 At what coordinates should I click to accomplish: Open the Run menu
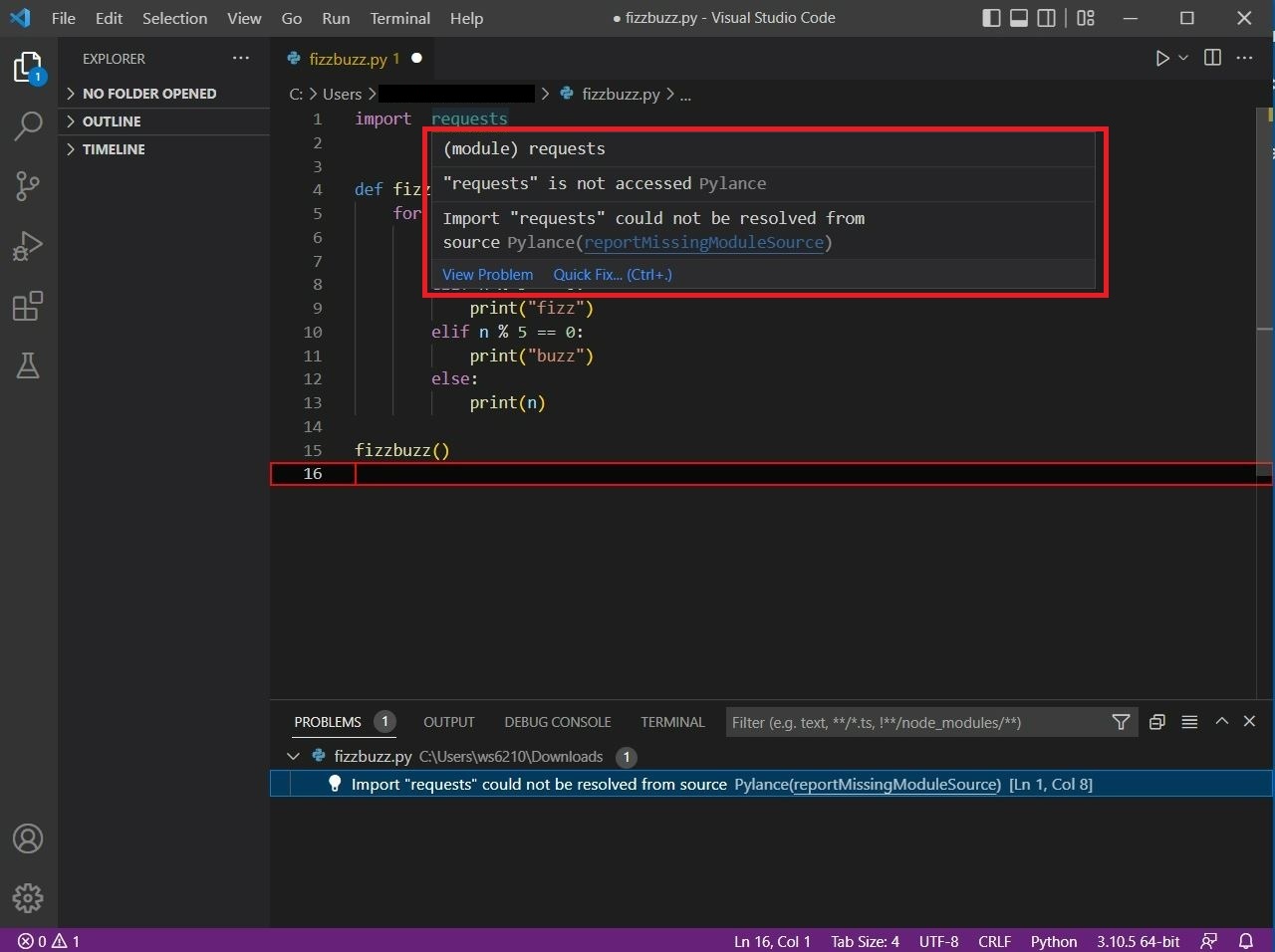pos(336,18)
